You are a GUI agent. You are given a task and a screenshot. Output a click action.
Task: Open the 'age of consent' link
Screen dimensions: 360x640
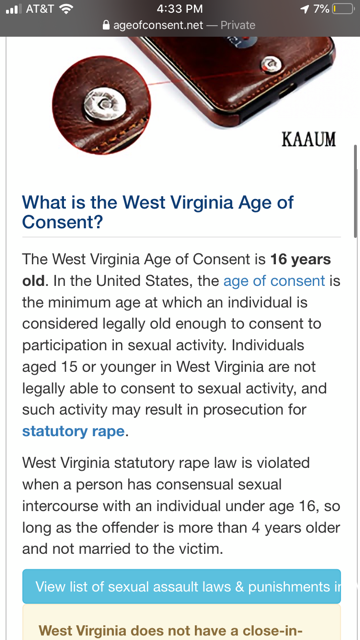pos(274,281)
